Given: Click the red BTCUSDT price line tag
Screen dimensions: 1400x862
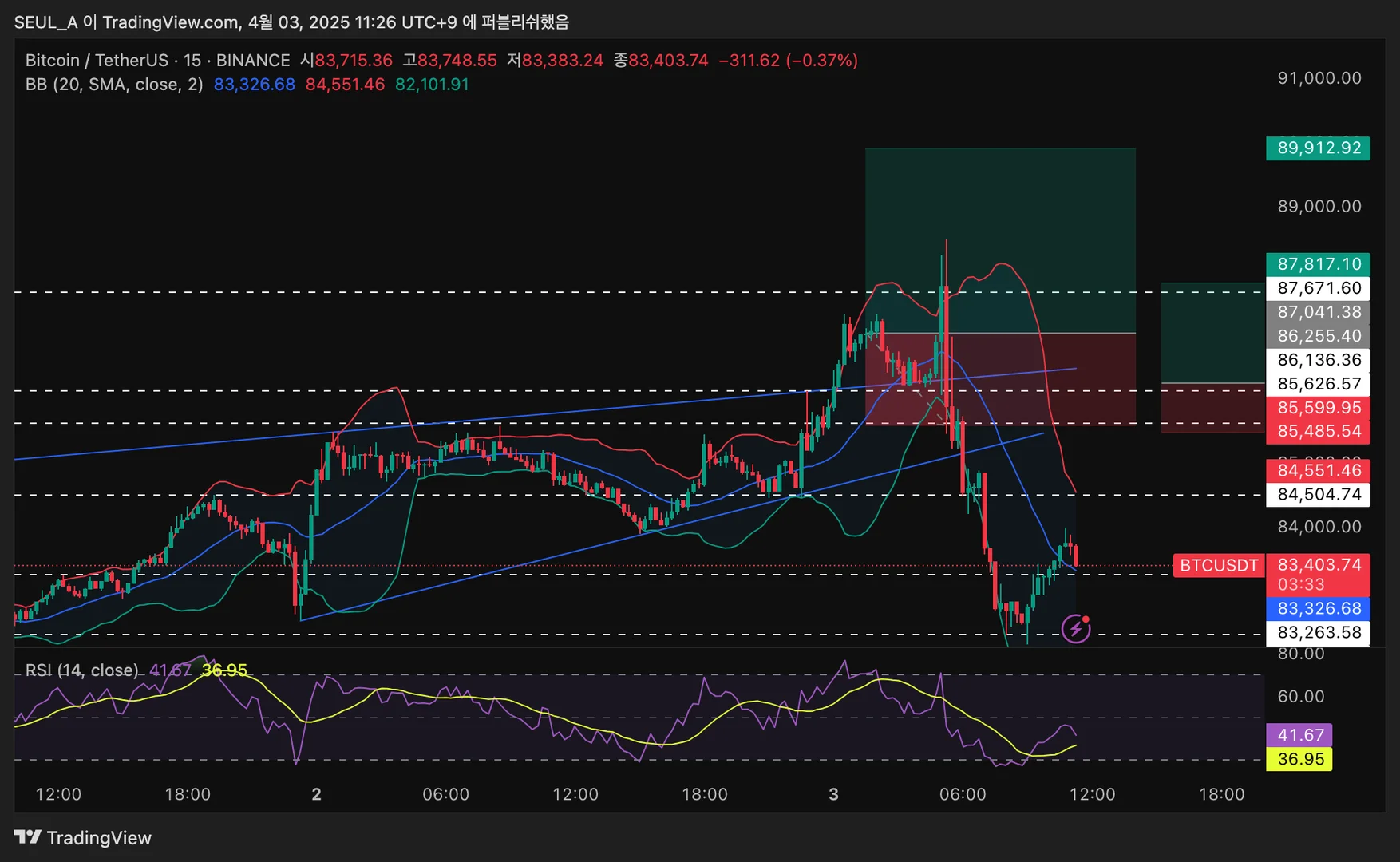Looking at the screenshot, I should click(1219, 566).
